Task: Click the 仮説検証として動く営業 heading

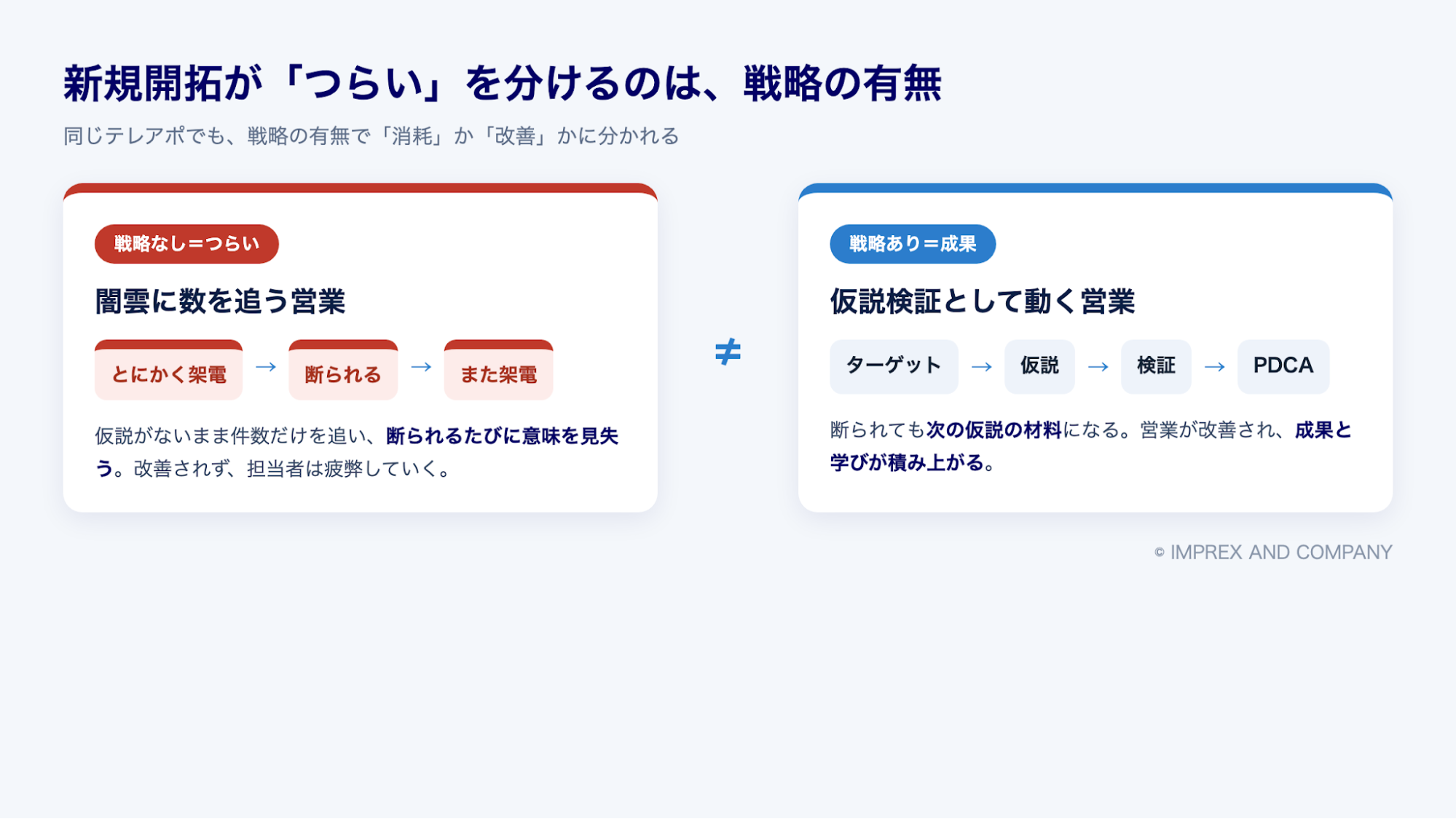Action: (x=983, y=301)
